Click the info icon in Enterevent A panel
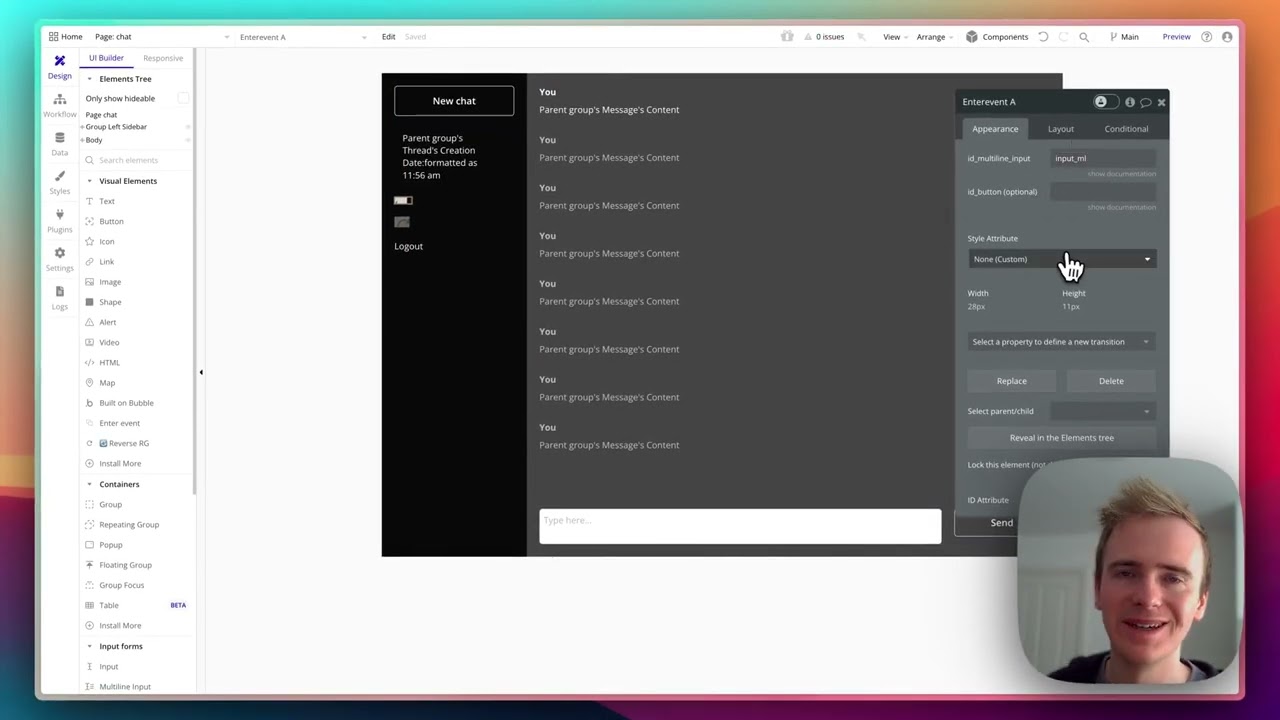 [x=1130, y=102]
